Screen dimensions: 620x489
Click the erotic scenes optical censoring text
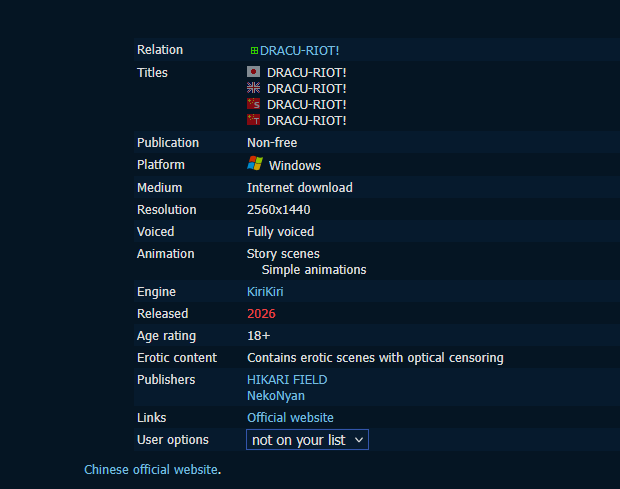pyautogui.click(x=375, y=358)
